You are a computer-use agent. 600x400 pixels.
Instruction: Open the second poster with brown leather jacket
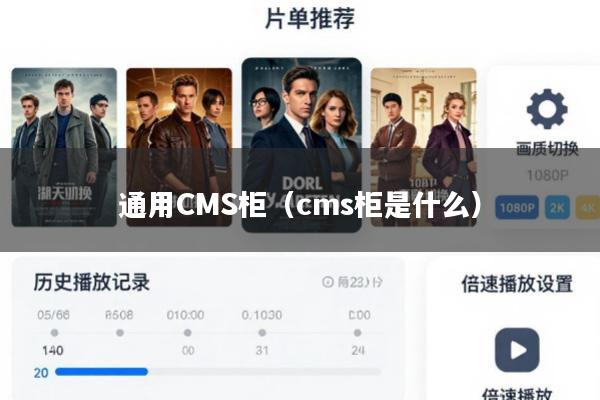179,147
